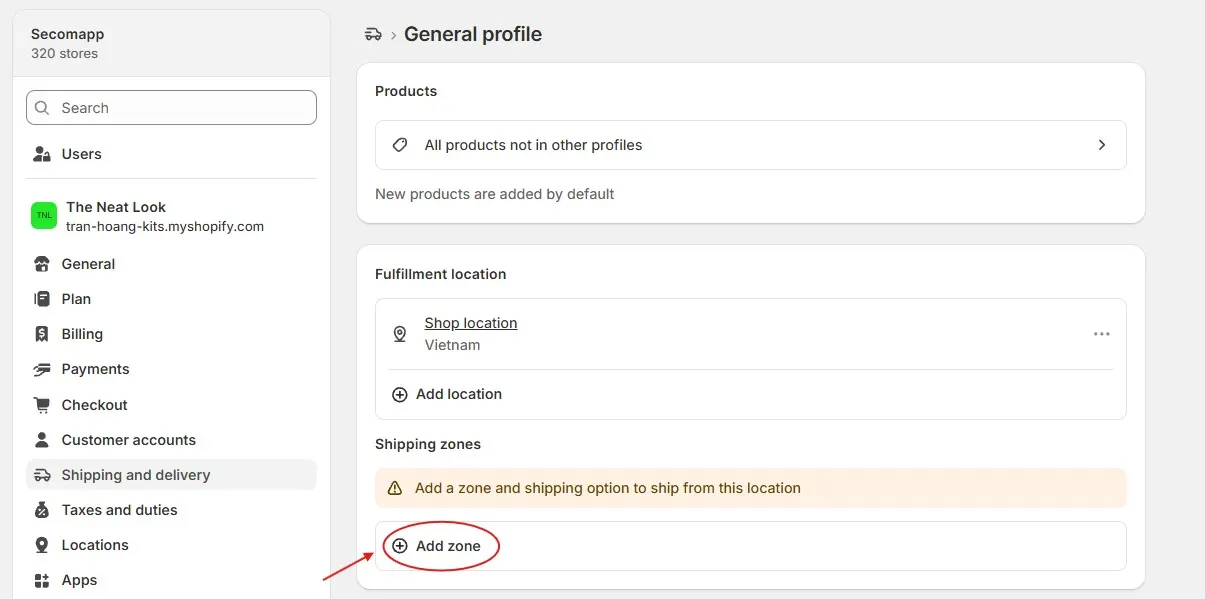Click the delivery truck breadcrumb icon
This screenshot has width=1205, height=599.
(x=373, y=34)
